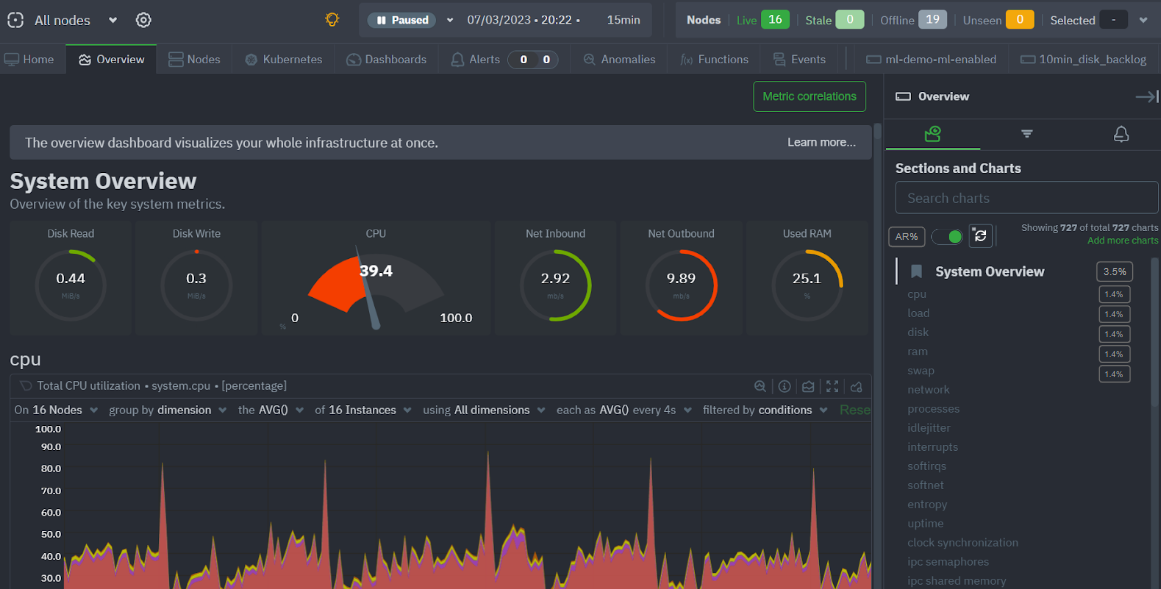Open the AVG() aggregation dropdown
Image resolution: width=1161 pixels, height=589 pixels.
pyautogui.click(x=271, y=410)
